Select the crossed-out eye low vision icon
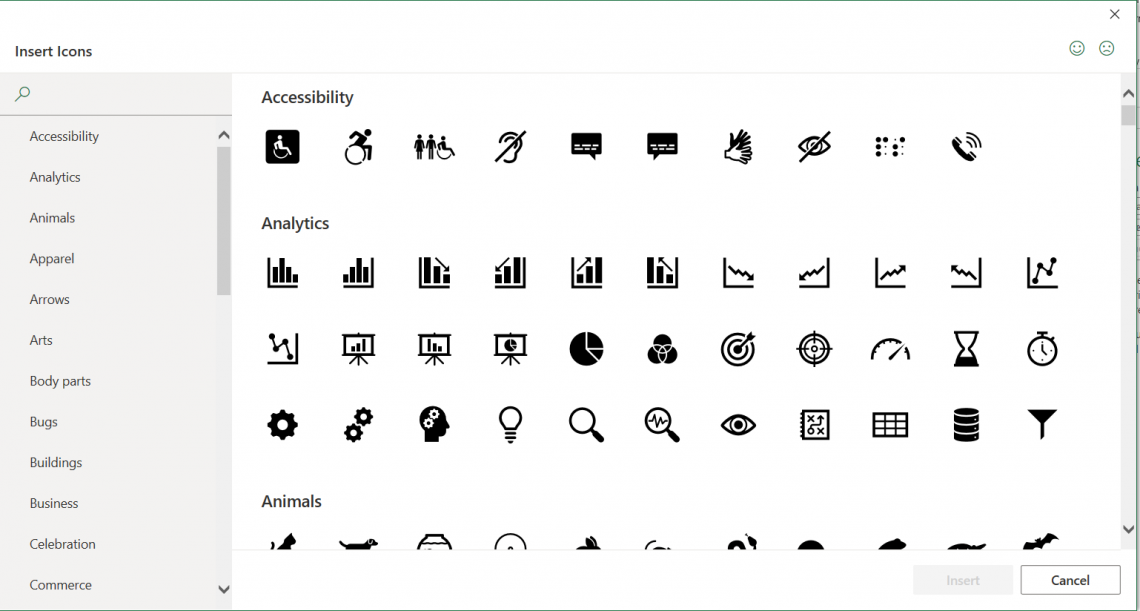Image resolution: width=1140 pixels, height=611 pixels. tap(814, 147)
